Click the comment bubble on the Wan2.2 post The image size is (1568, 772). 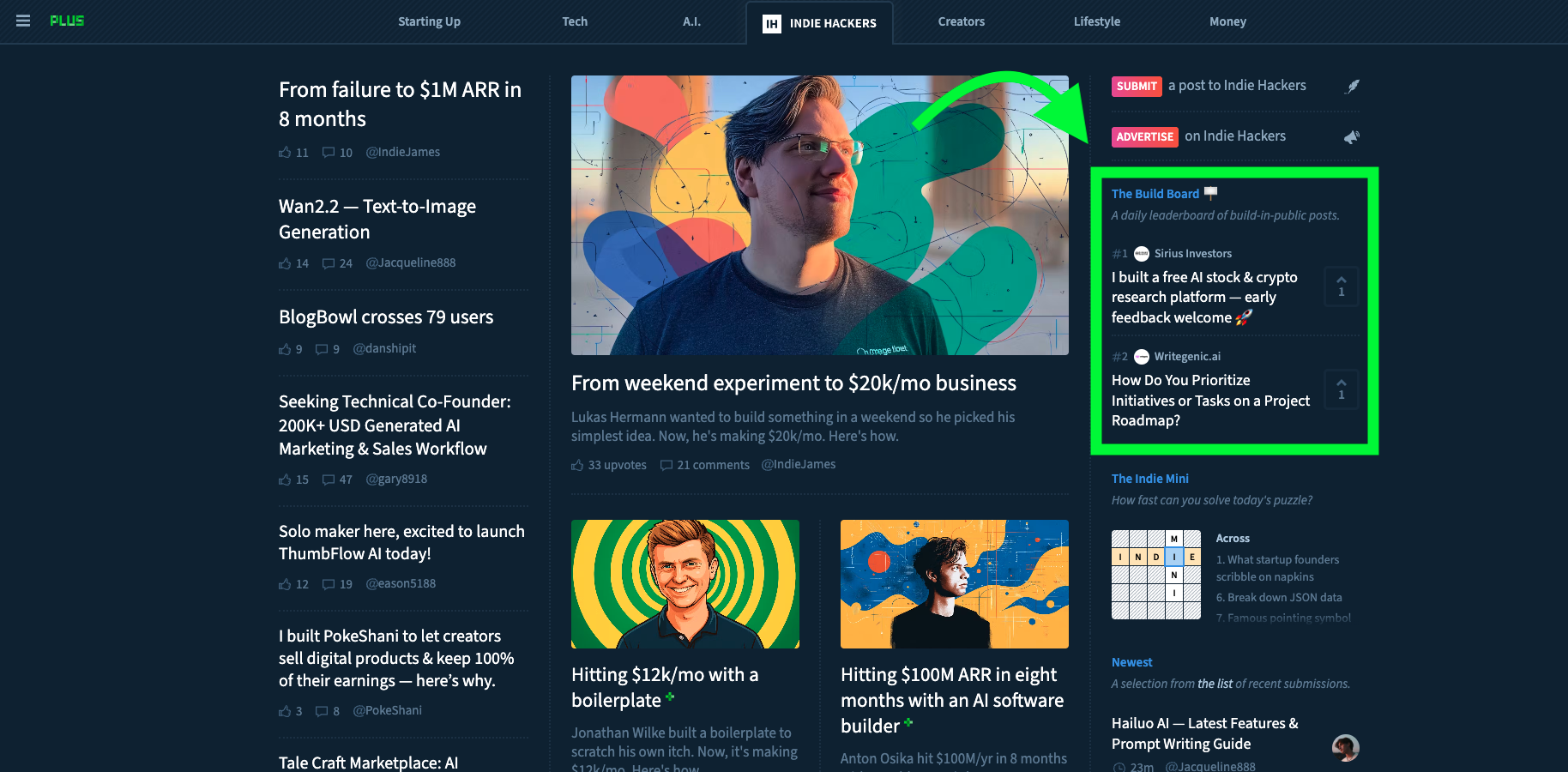[327, 263]
